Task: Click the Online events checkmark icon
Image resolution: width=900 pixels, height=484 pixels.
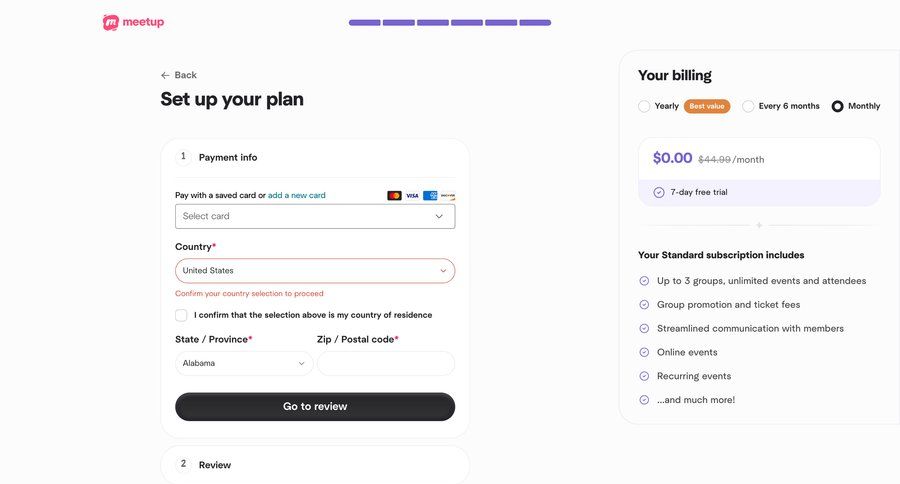Action: (x=644, y=352)
